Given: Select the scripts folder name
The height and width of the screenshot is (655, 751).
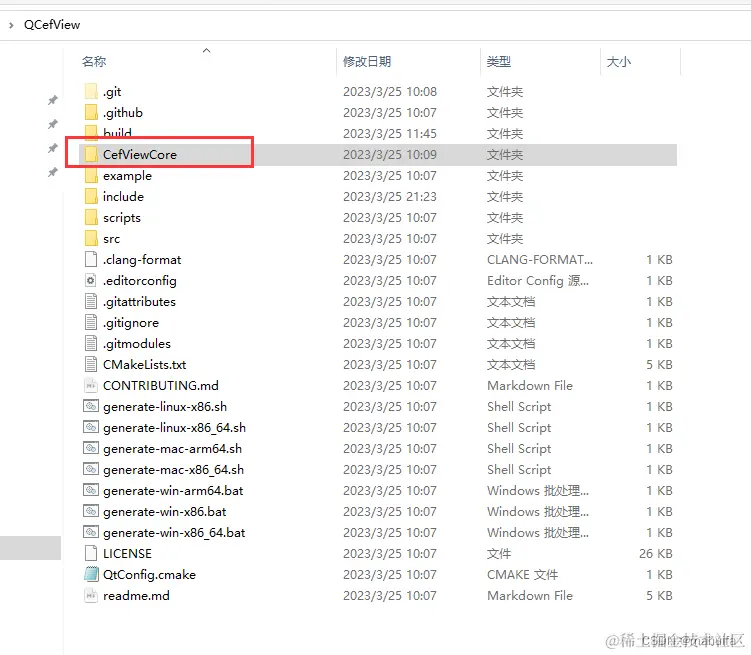Looking at the screenshot, I should (122, 217).
